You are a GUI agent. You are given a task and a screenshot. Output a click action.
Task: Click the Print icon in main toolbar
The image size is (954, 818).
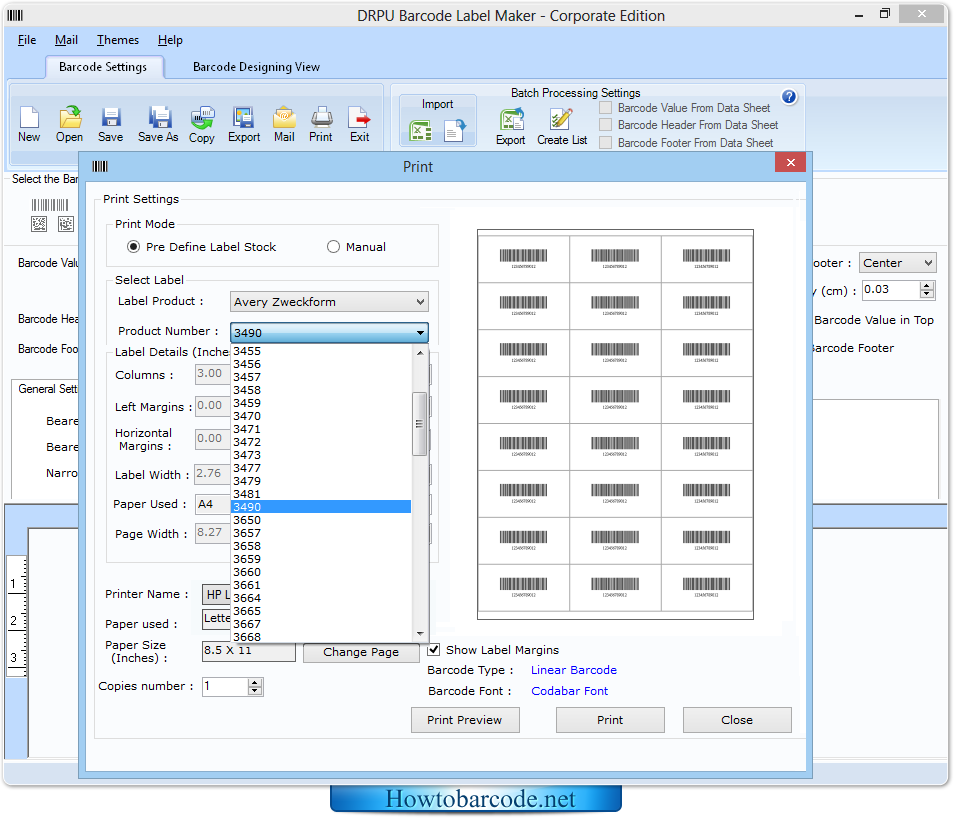click(x=321, y=124)
